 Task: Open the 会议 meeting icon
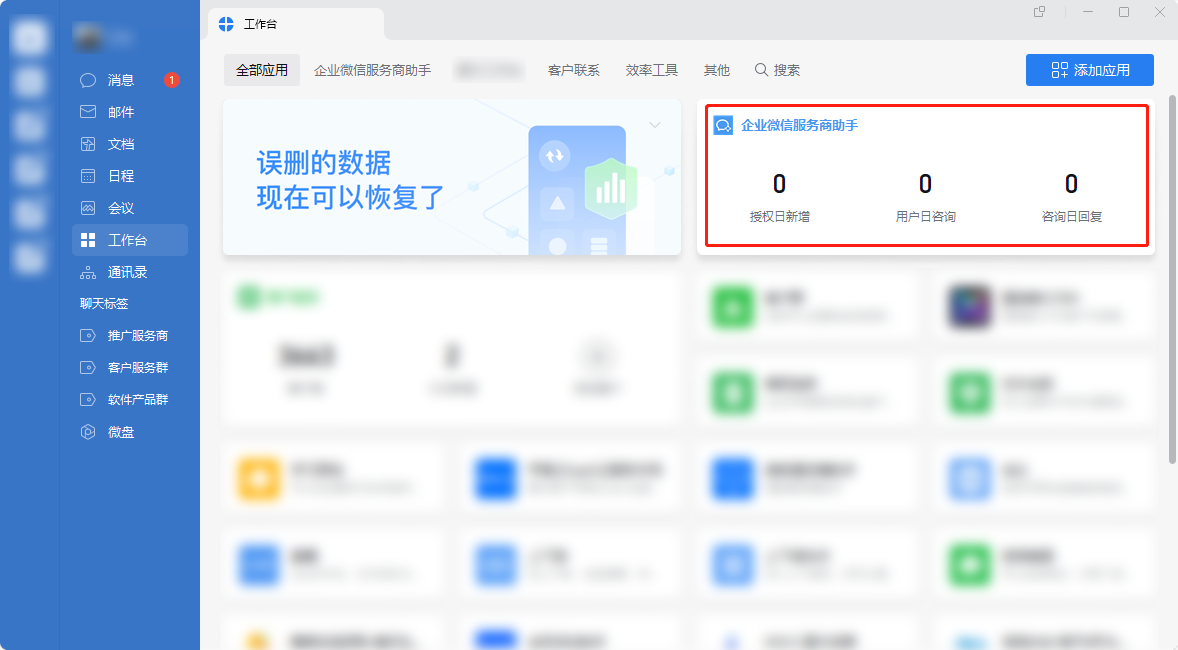click(88, 208)
